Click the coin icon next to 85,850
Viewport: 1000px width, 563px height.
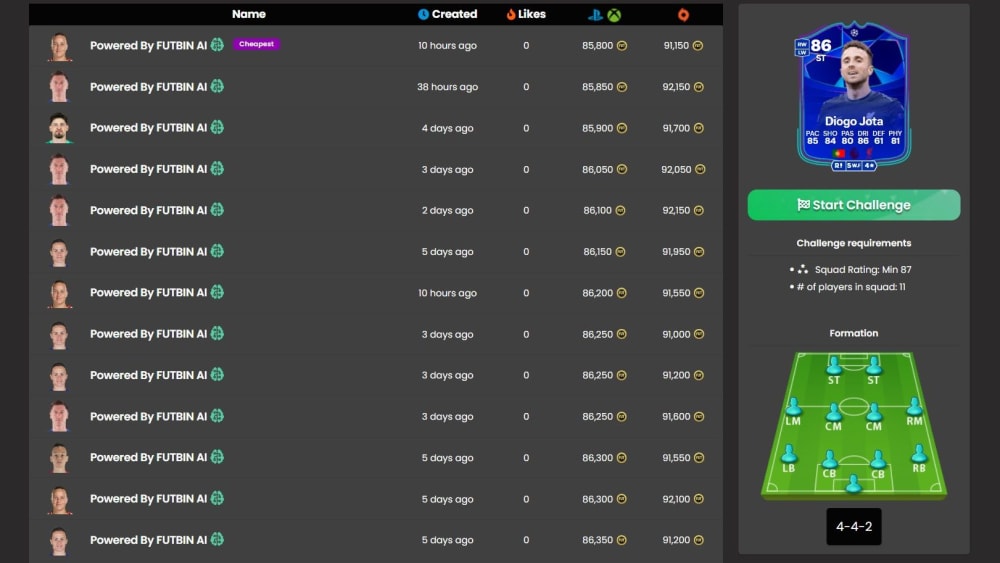[622, 87]
